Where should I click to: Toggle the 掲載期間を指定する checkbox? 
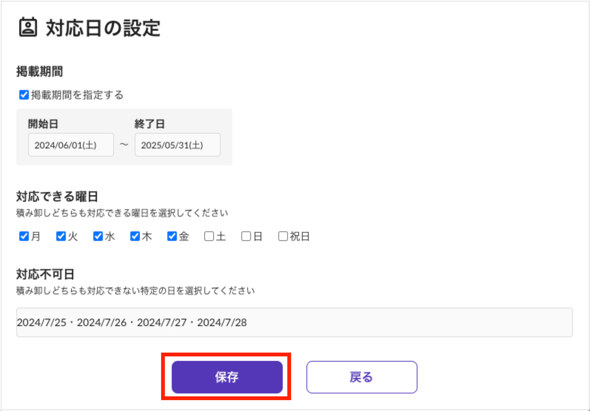pyautogui.click(x=24, y=95)
